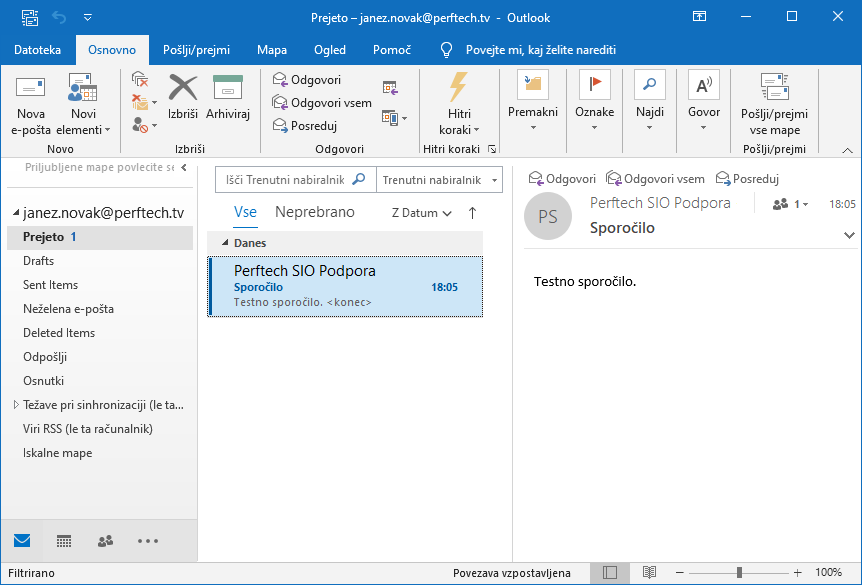Switch to the Osnovno tab

(x=112, y=50)
